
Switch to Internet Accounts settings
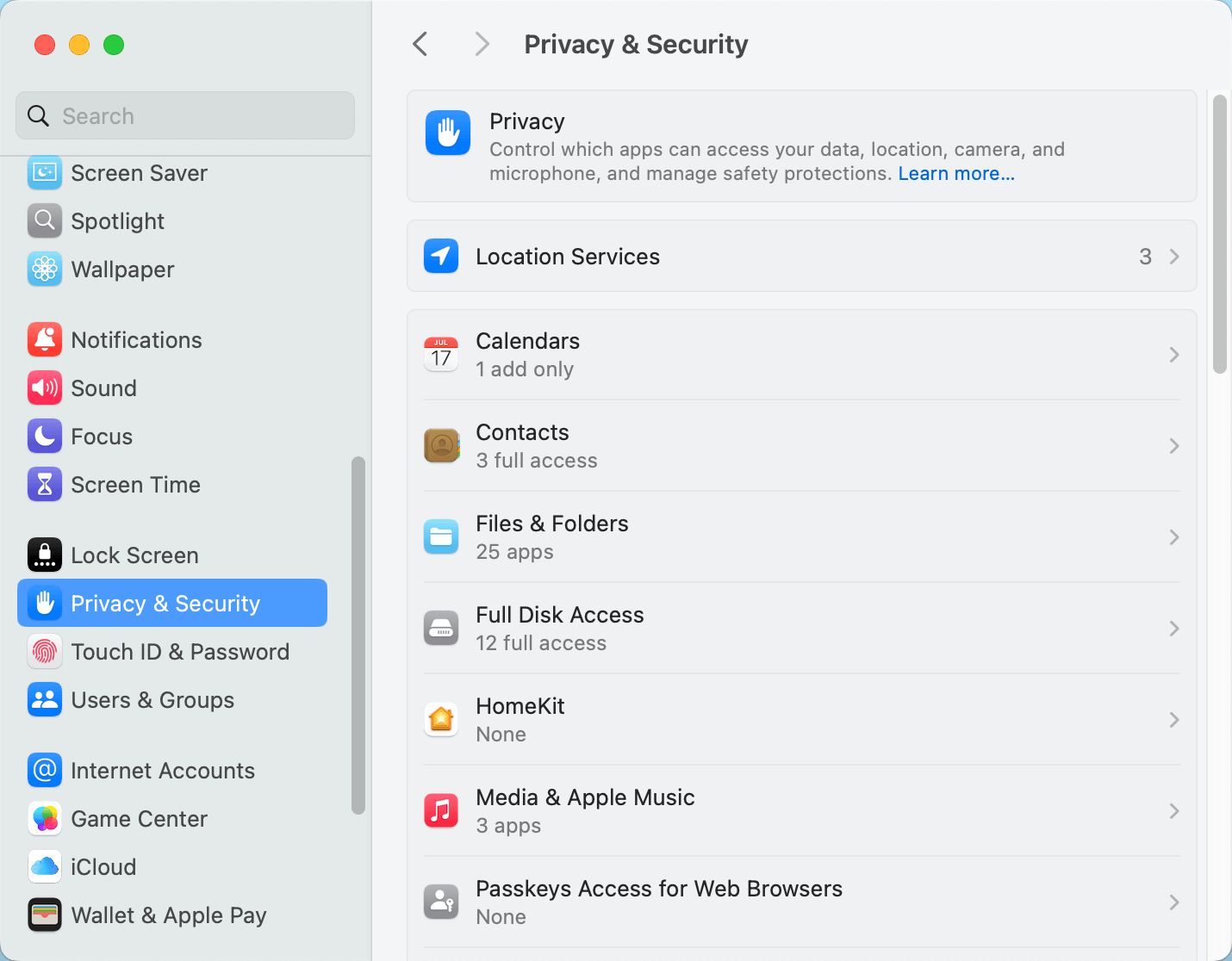pos(163,770)
